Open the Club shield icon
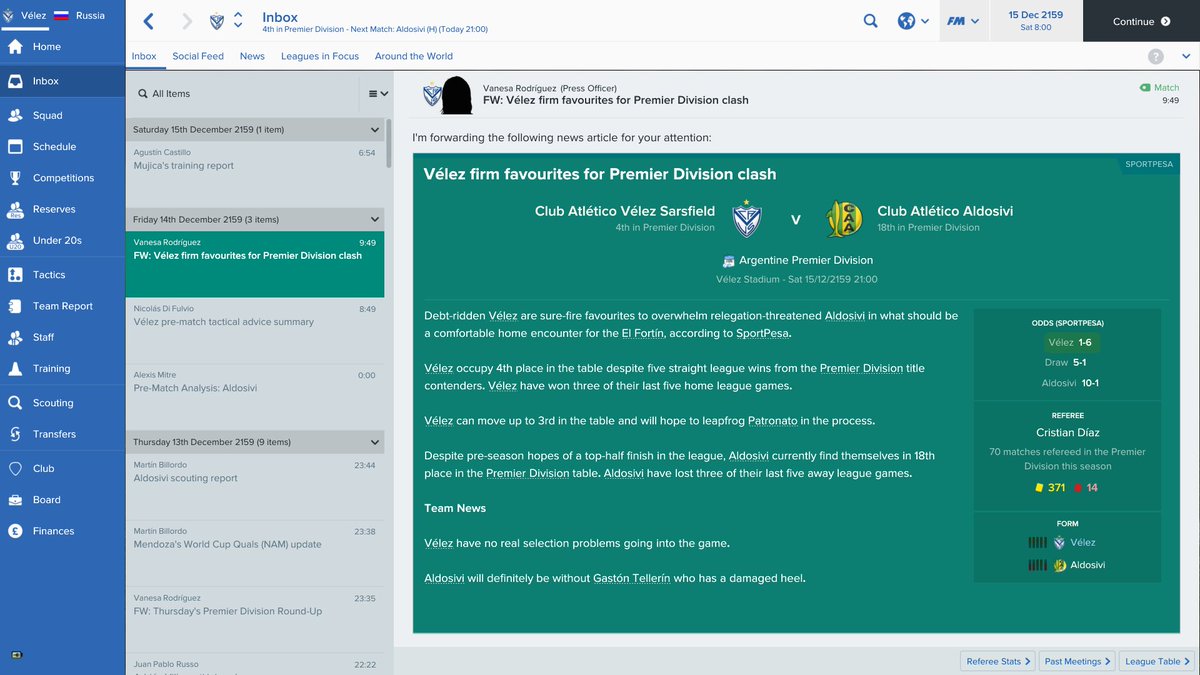Image resolution: width=1200 pixels, height=675 pixels. point(15,469)
